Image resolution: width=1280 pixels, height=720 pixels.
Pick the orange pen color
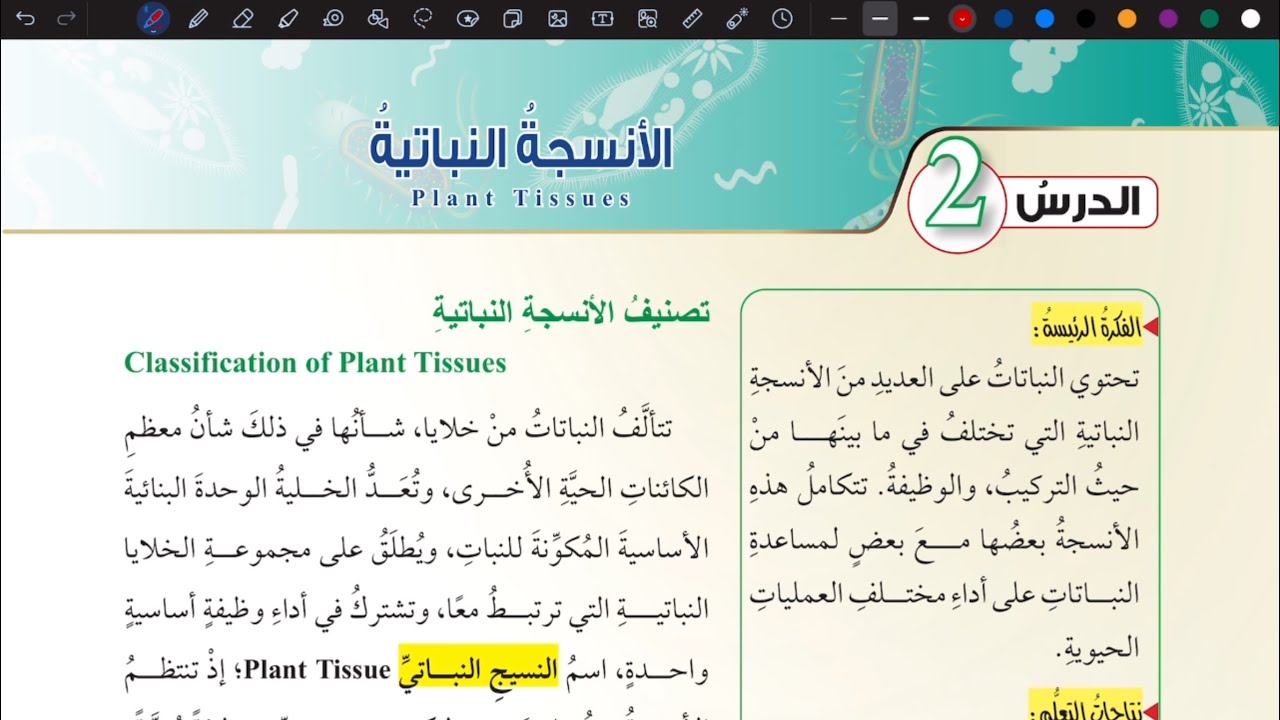coord(1127,19)
